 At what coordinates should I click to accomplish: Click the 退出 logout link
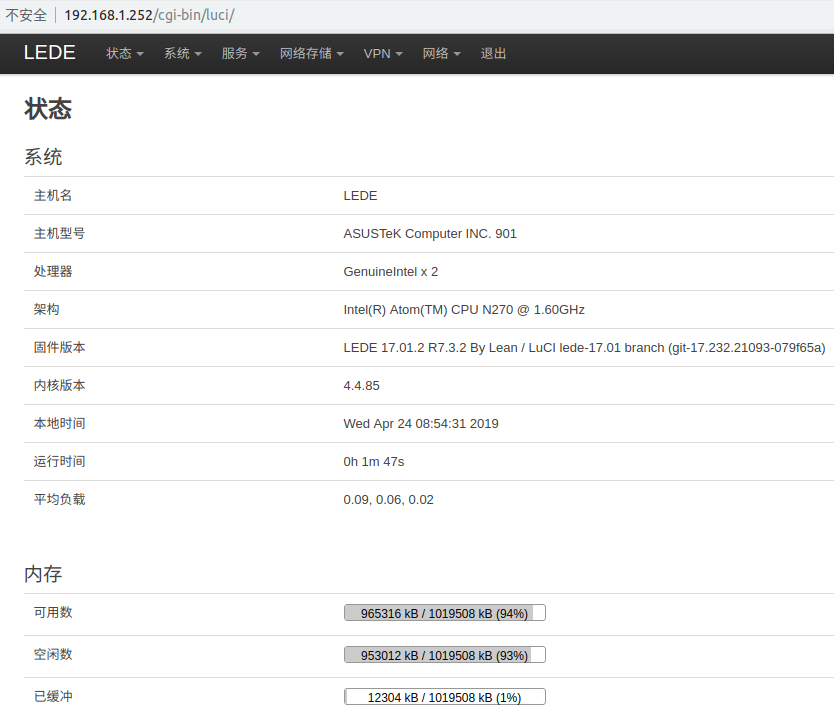tap(493, 53)
